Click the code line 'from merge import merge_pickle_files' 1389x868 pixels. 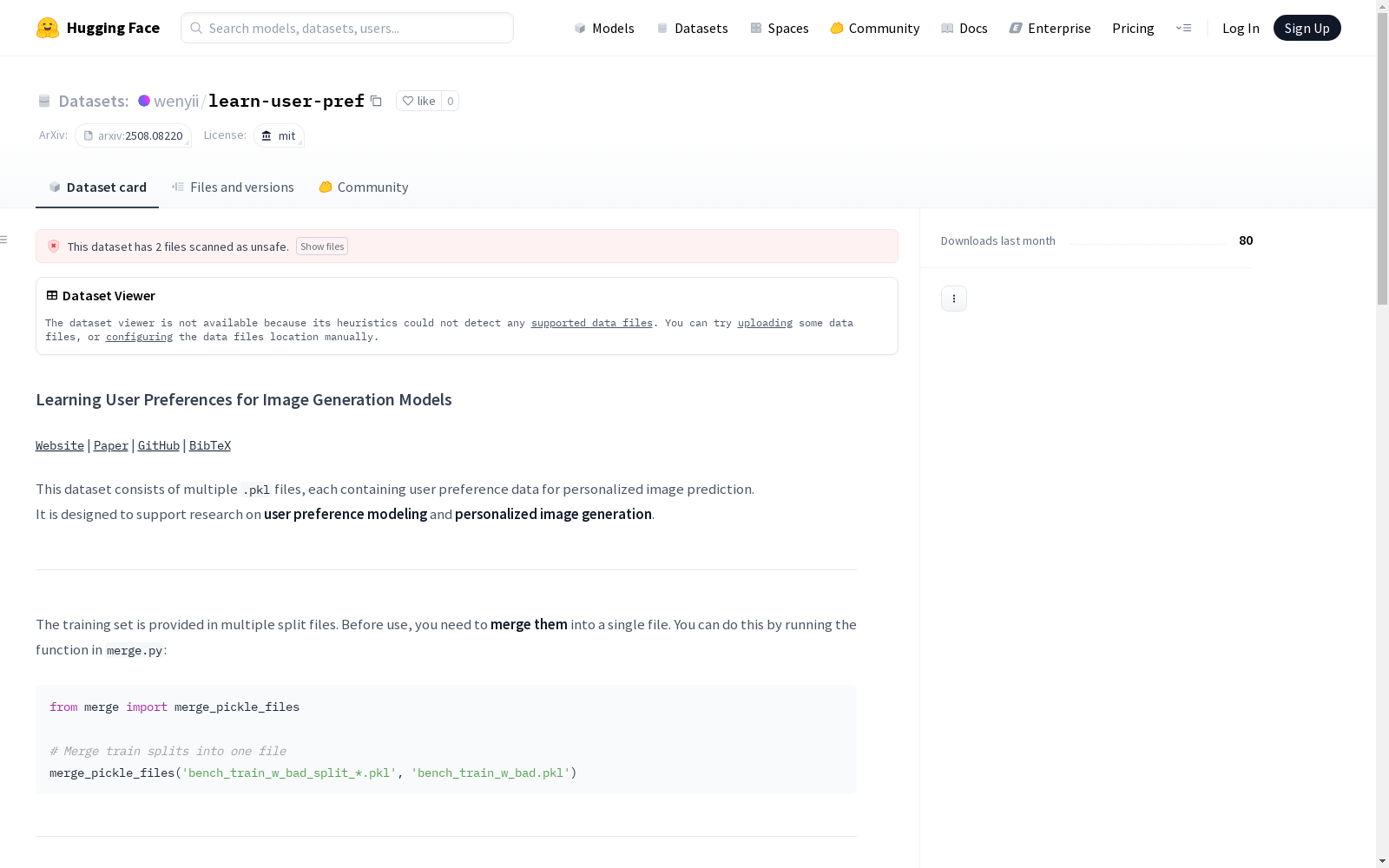pyautogui.click(x=174, y=707)
